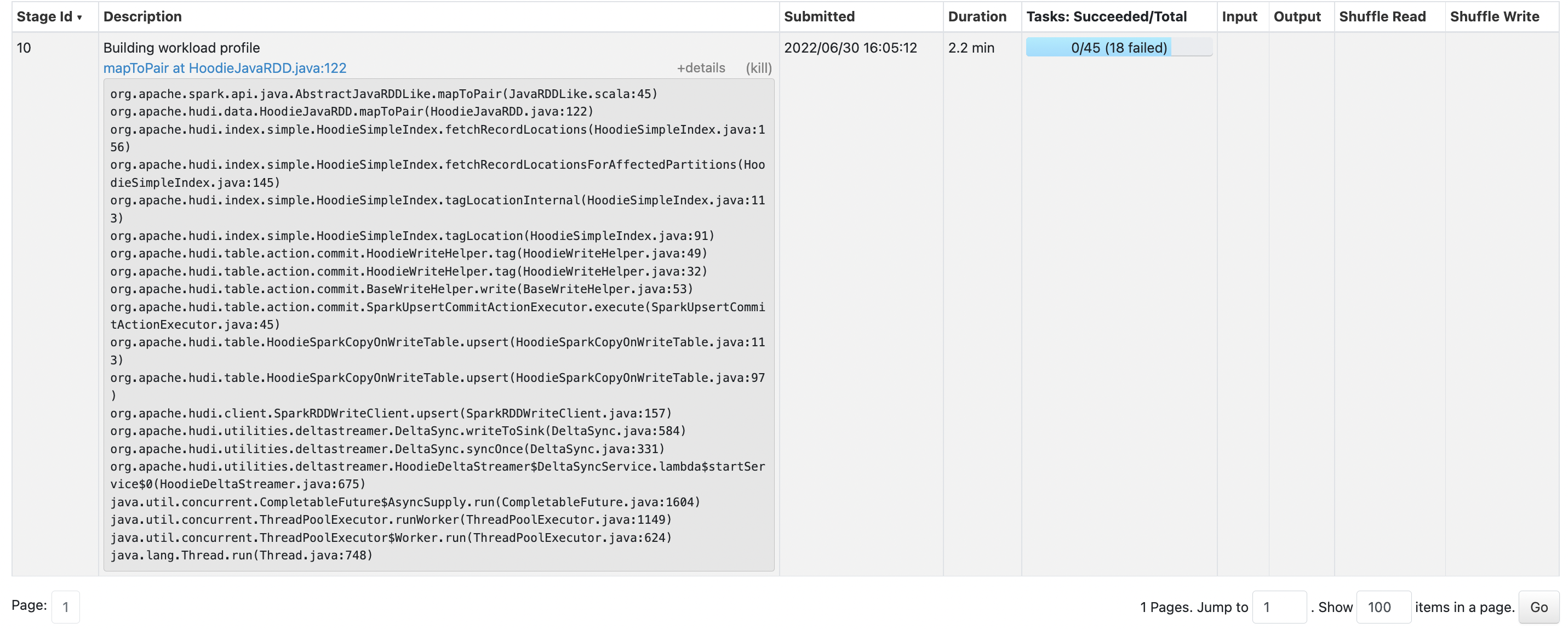This screenshot has width=1568, height=629.
Task: Click the Jump to page input
Action: click(1279, 607)
